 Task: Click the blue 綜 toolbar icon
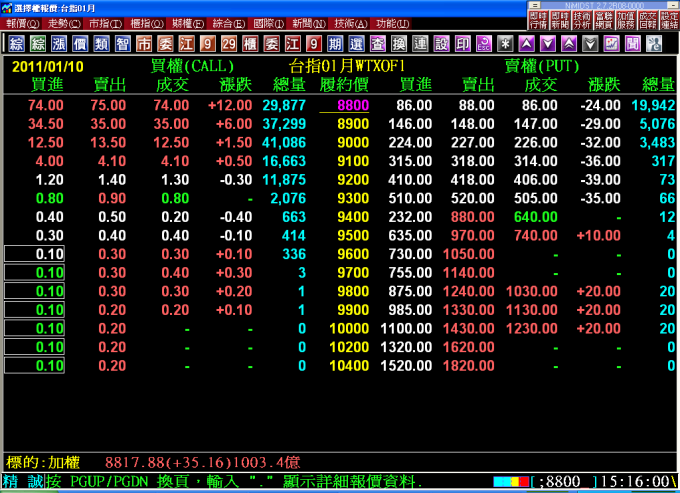[x=16, y=44]
